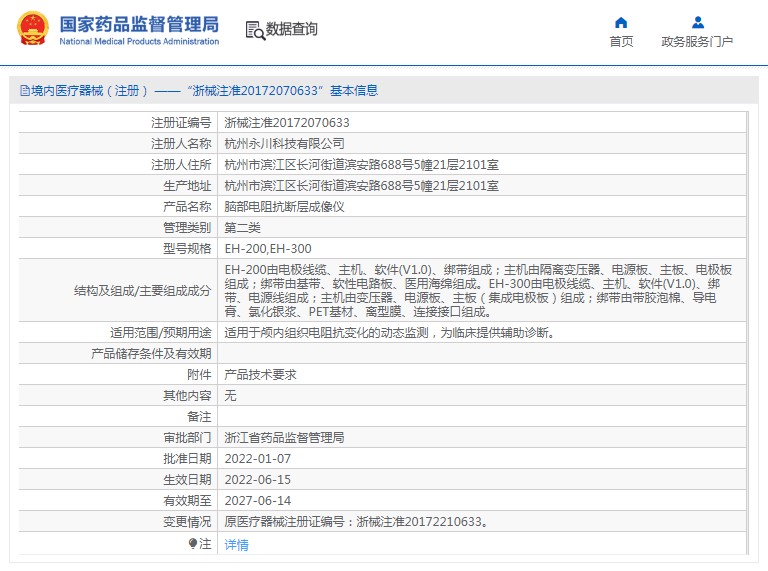The width and height of the screenshot is (768, 571).
Task: Click the home icon above 首页
Action: pyautogui.click(x=621, y=23)
